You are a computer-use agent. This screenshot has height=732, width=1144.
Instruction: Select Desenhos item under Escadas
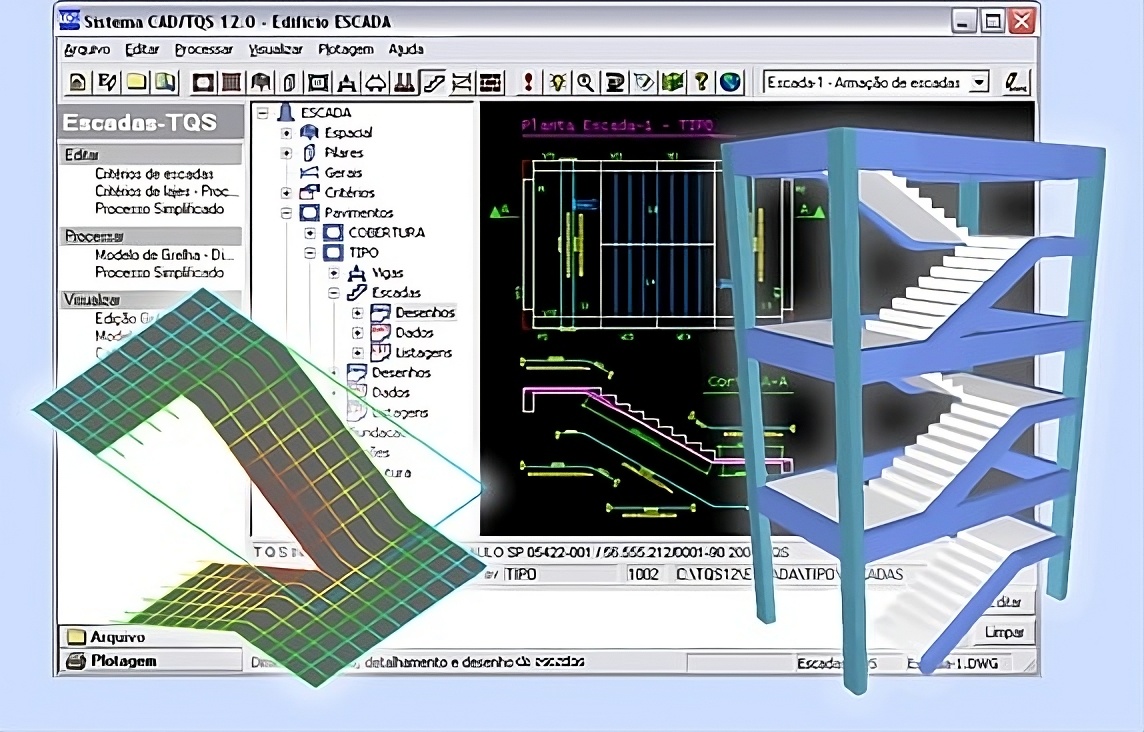425,313
